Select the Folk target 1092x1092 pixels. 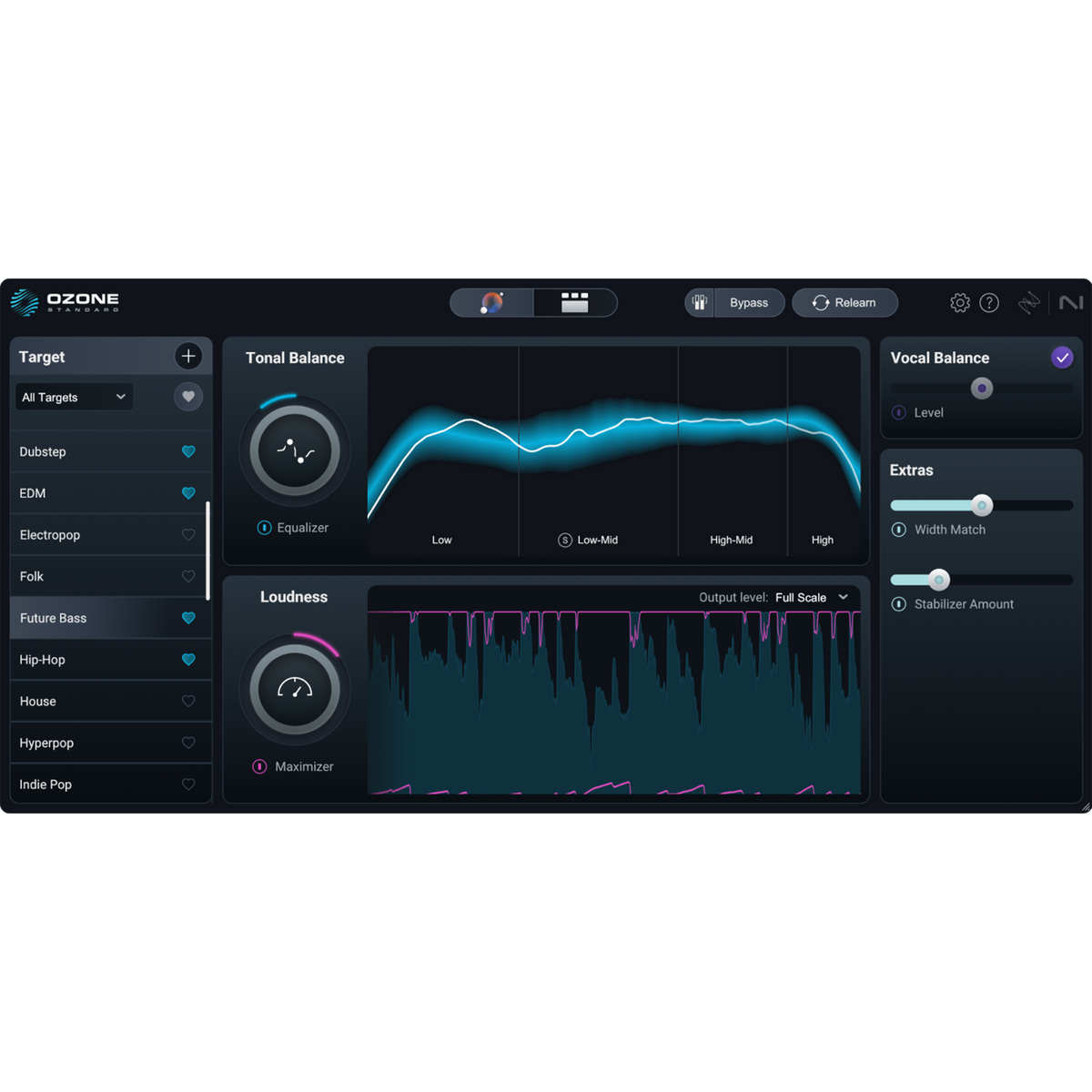pos(111,576)
